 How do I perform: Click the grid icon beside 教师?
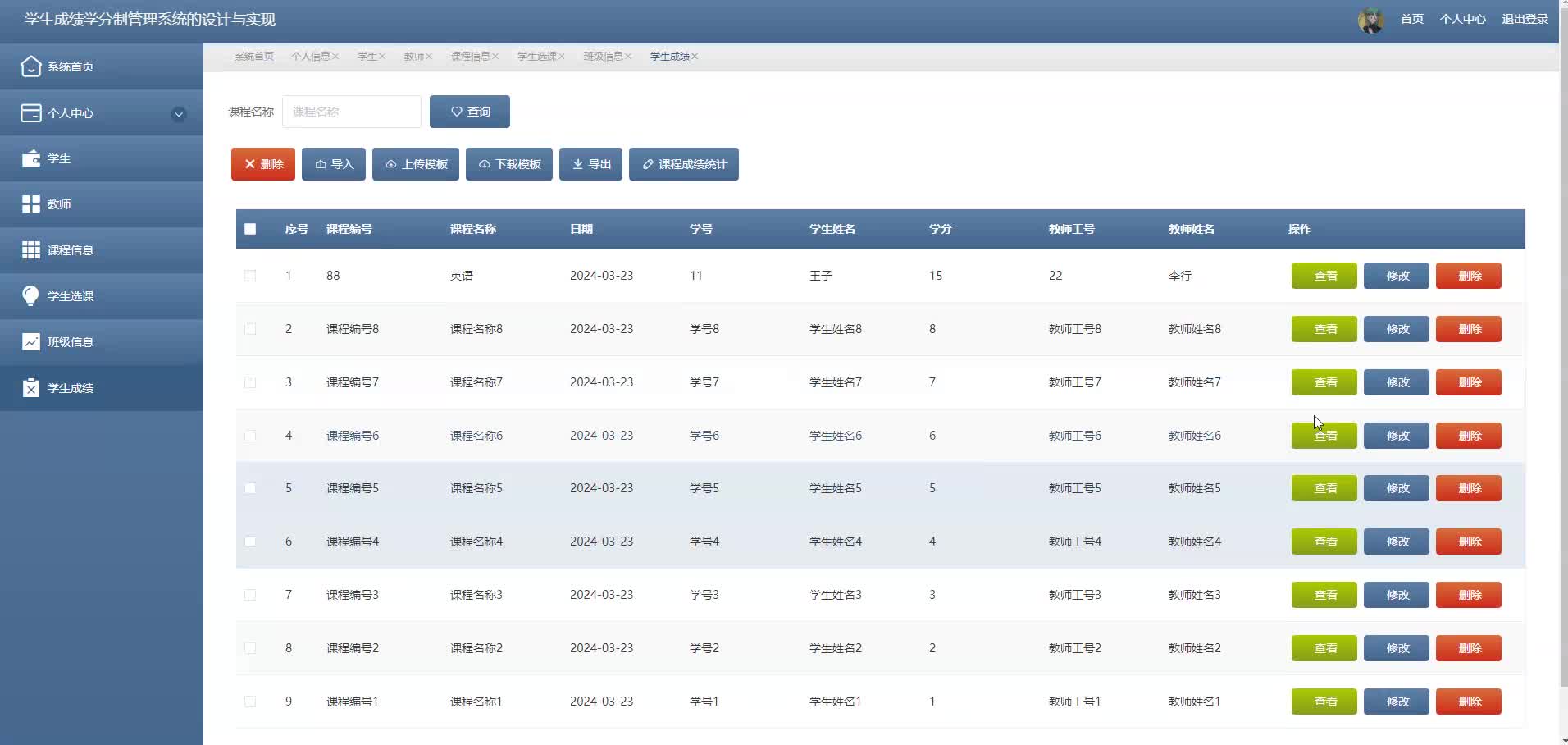tap(31, 204)
